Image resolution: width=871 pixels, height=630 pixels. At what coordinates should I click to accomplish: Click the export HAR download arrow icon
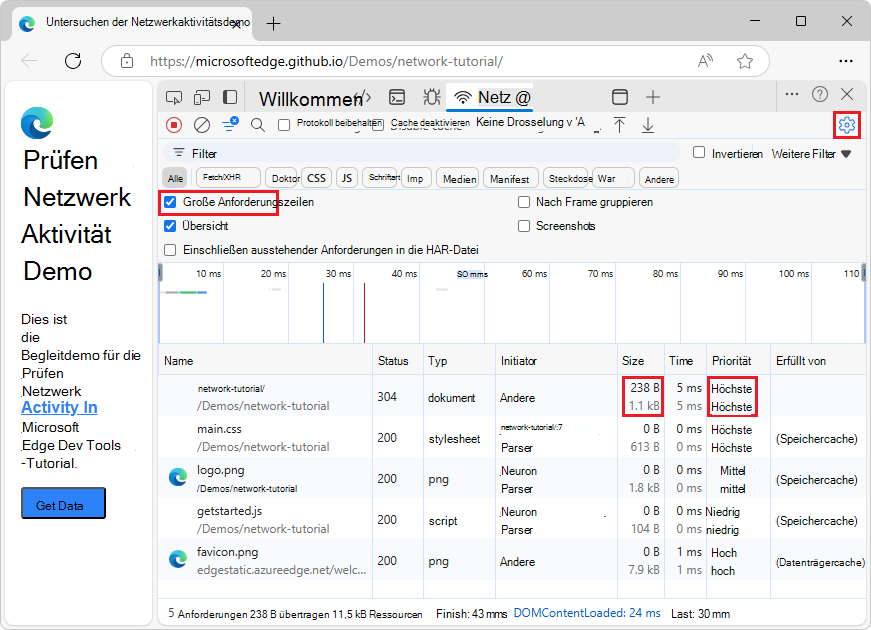click(x=648, y=125)
